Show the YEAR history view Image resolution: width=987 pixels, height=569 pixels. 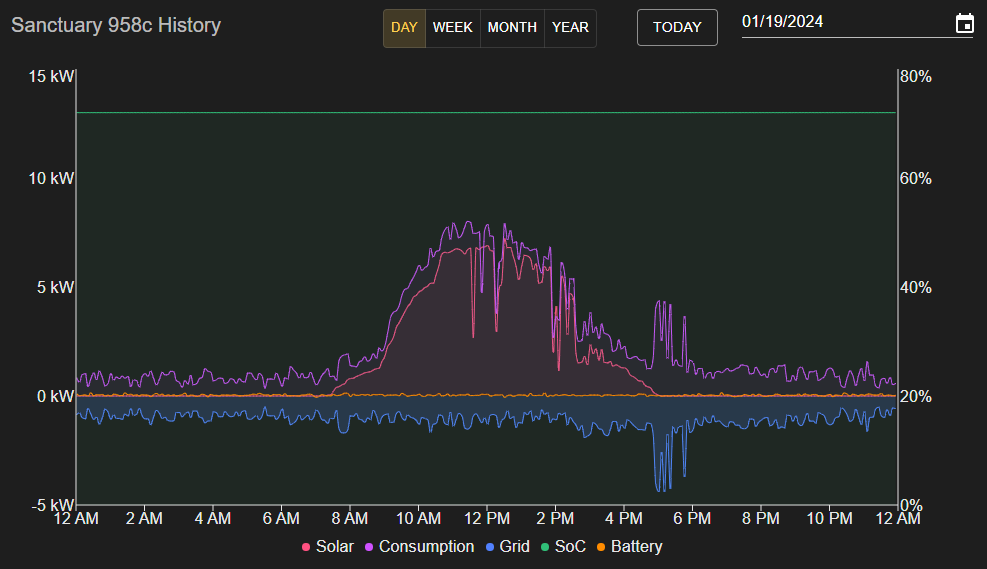click(570, 28)
